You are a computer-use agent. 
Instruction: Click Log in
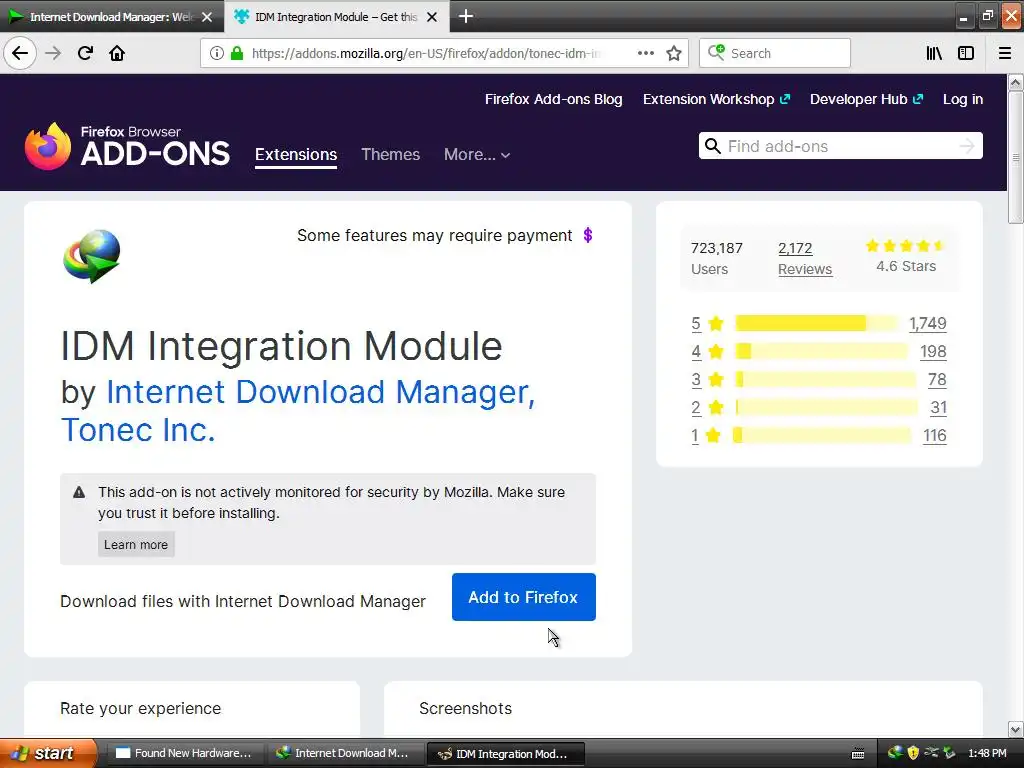(x=963, y=99)
